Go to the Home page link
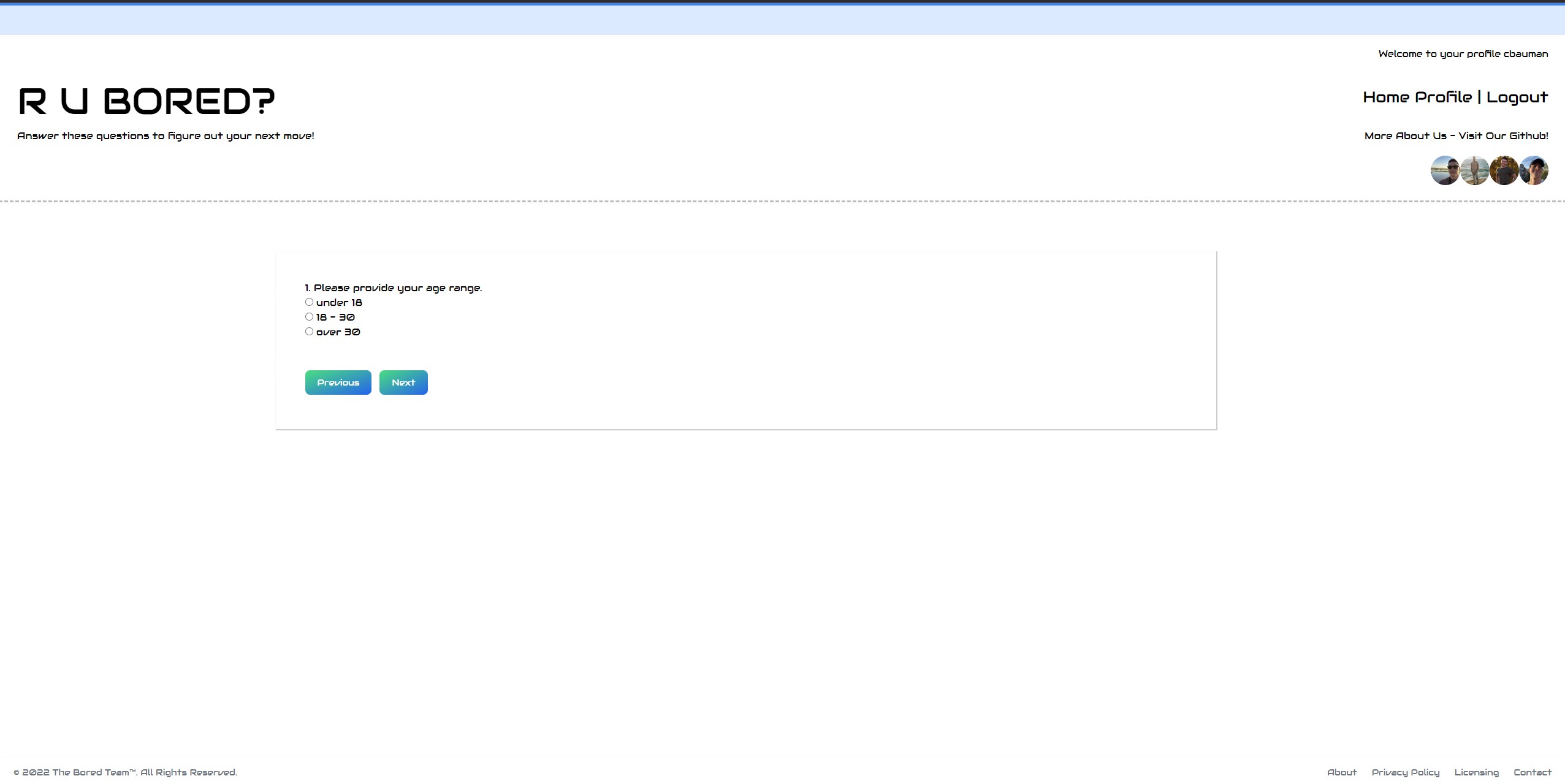Image resolution: width=1565 pixels, height=784 pixels. tap(1386, 97)
